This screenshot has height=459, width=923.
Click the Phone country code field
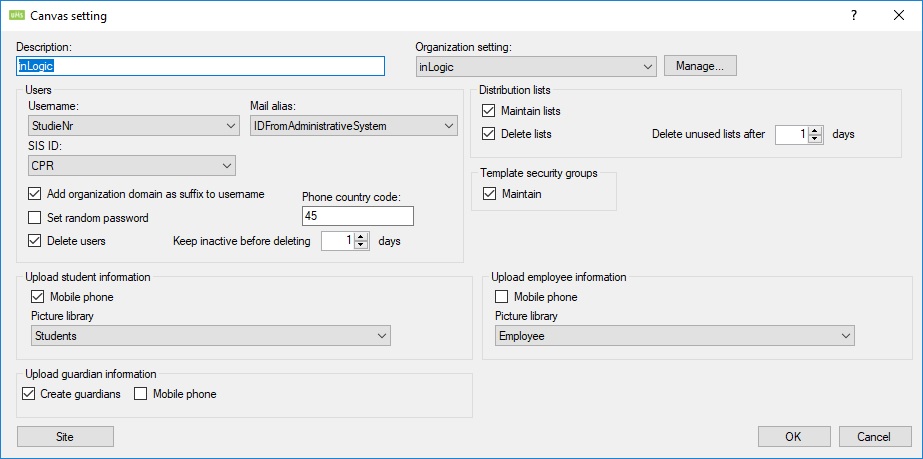tap(357, 217)
